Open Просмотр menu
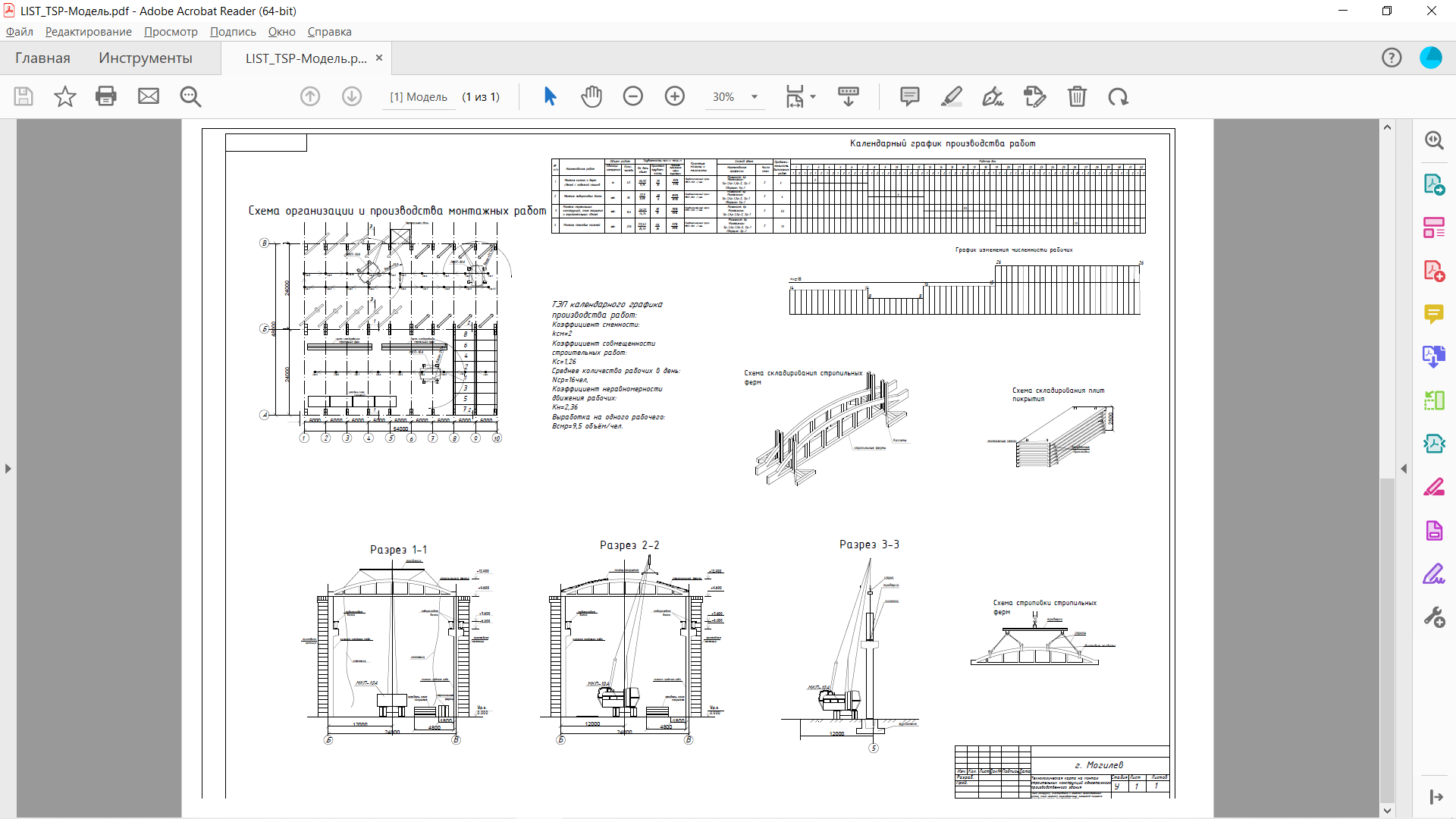 tap(171, 32)
